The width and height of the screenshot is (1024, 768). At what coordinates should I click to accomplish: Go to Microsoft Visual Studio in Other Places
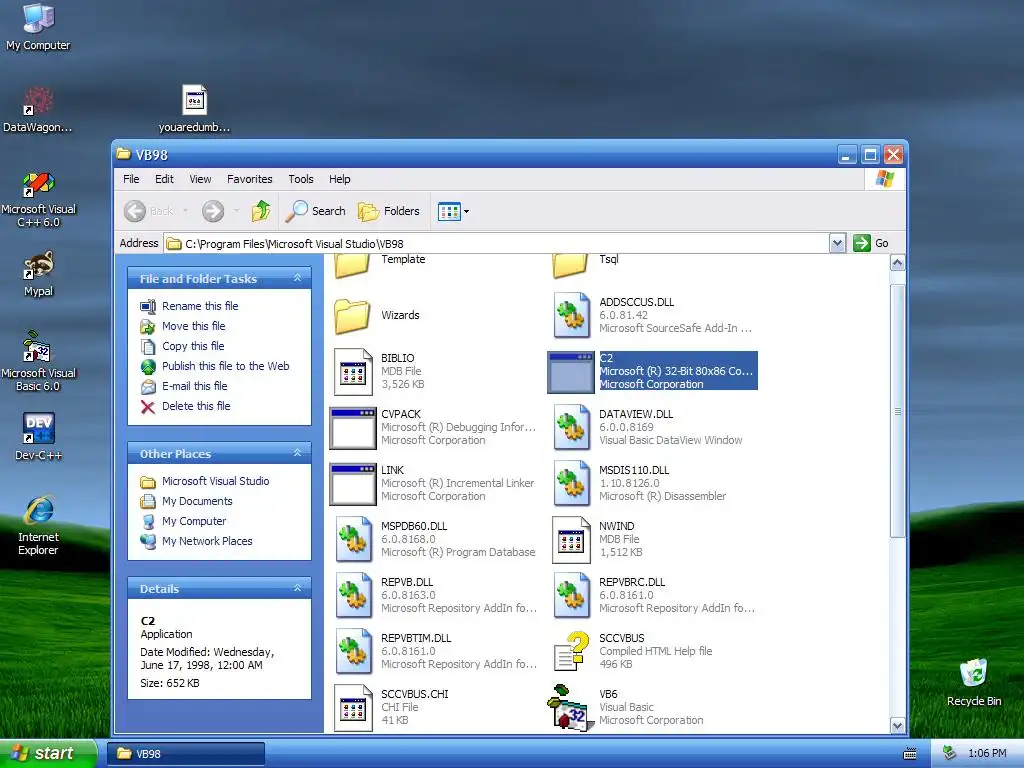216,481
